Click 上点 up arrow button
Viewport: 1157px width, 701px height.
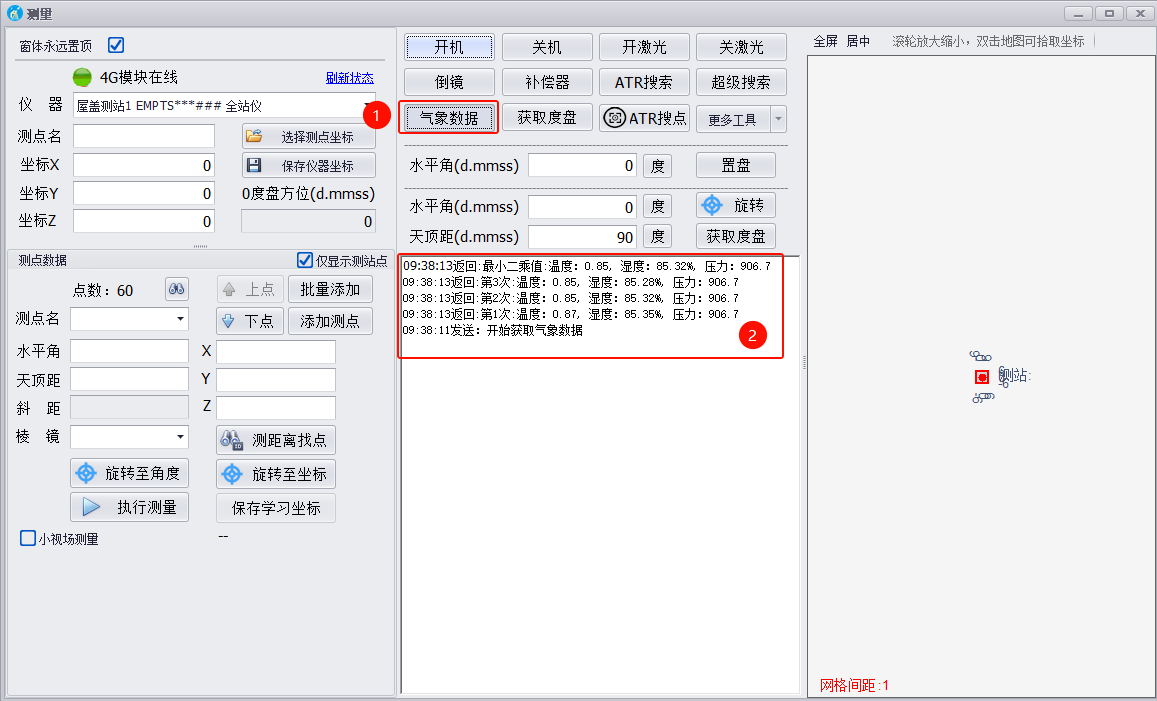pyautogui.click(x=250, y=290)
